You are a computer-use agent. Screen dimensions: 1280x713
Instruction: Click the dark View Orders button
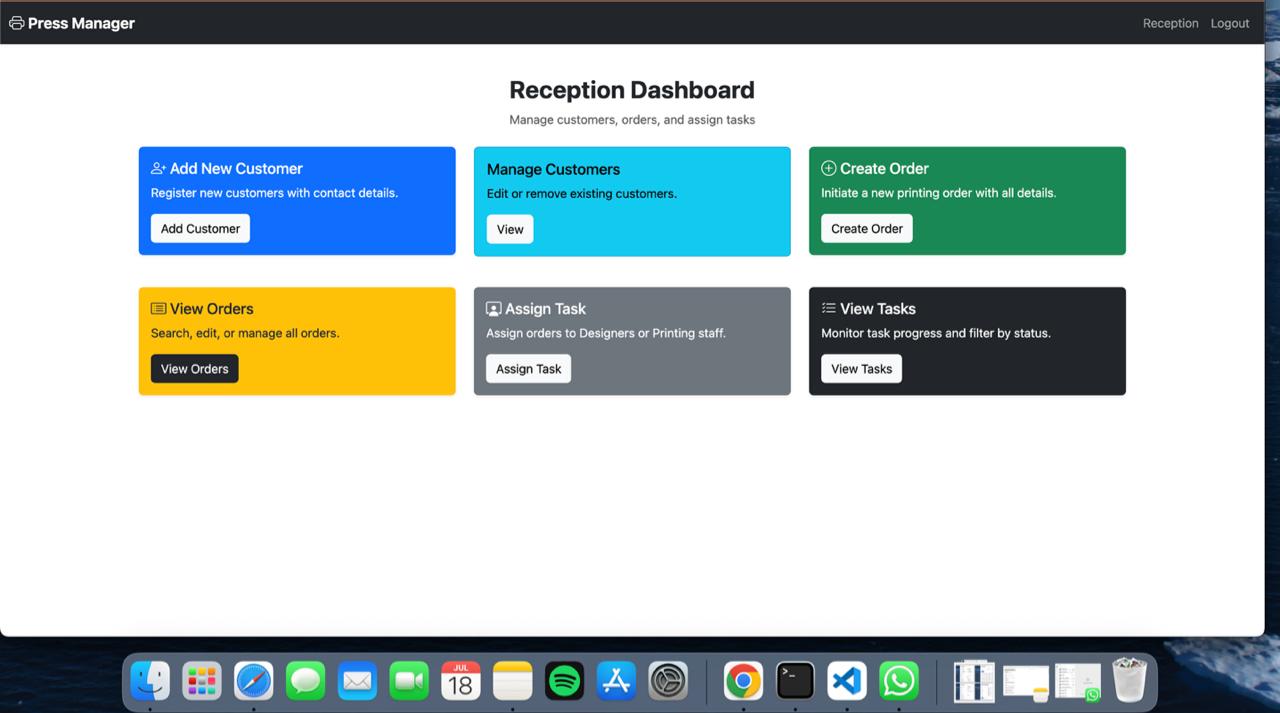coord(195,368)
